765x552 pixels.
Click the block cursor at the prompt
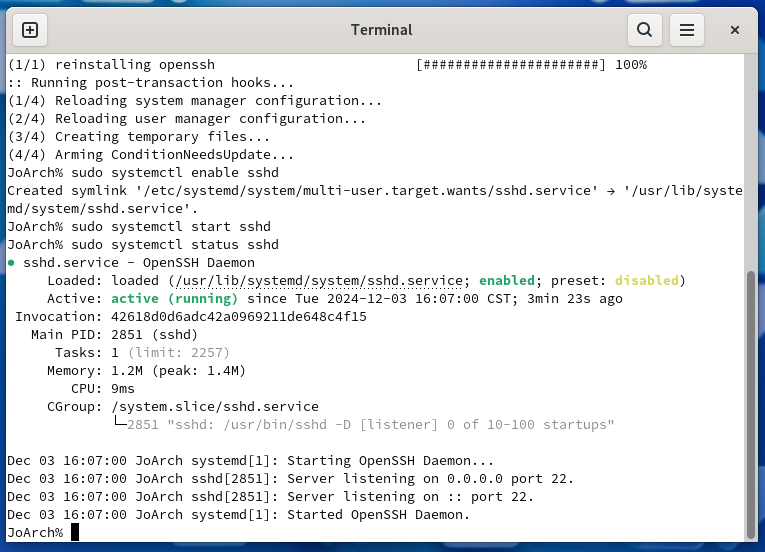[75, 533]
